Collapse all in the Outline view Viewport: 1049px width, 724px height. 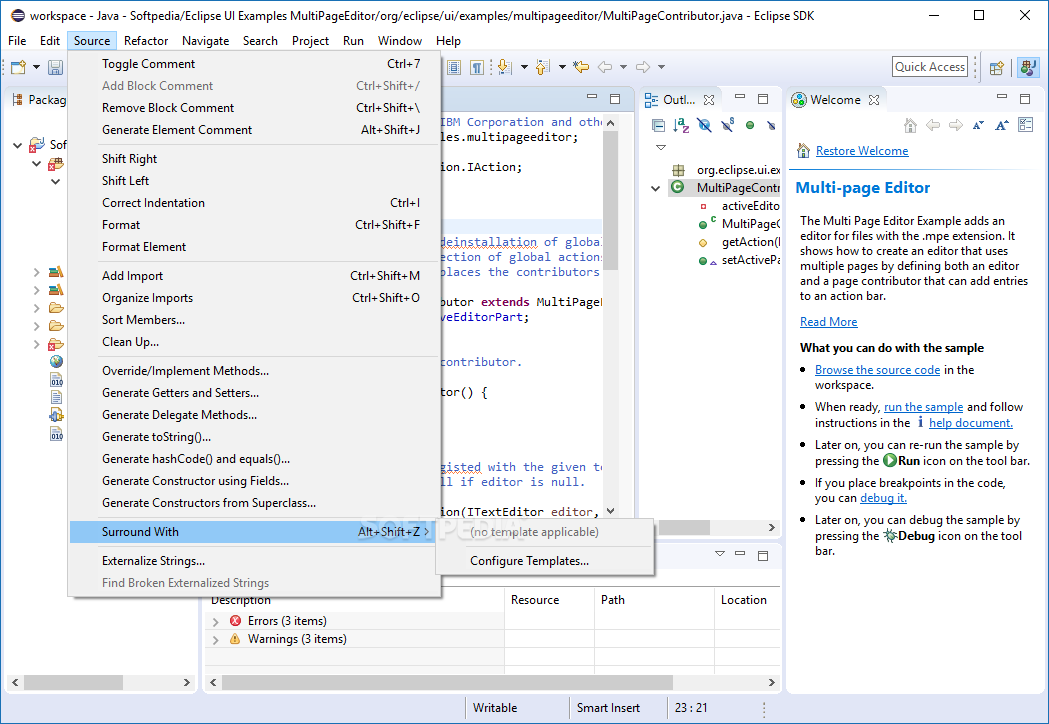coord(658,125)
